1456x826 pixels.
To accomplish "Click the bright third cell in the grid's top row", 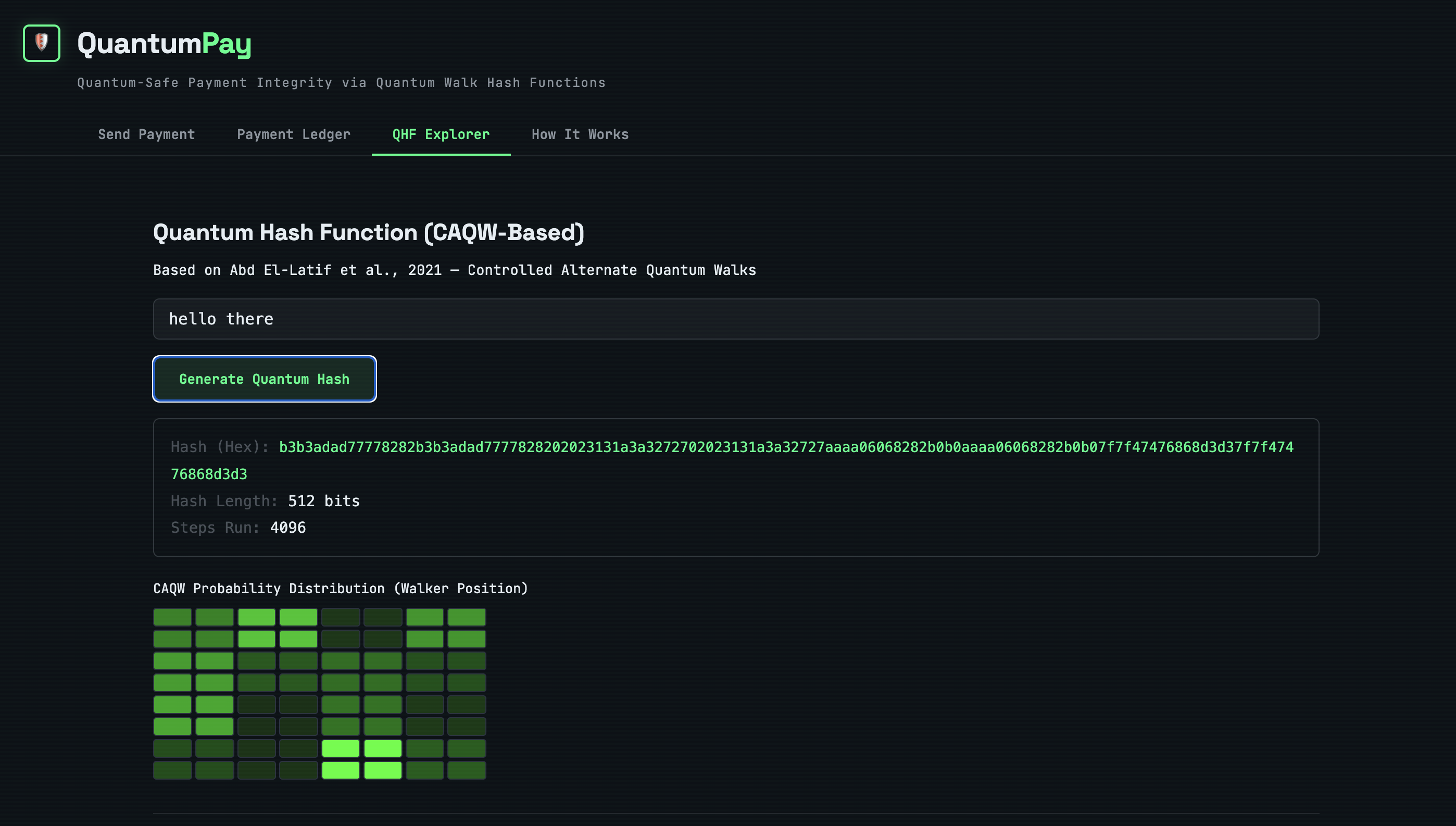I will 256,617.
